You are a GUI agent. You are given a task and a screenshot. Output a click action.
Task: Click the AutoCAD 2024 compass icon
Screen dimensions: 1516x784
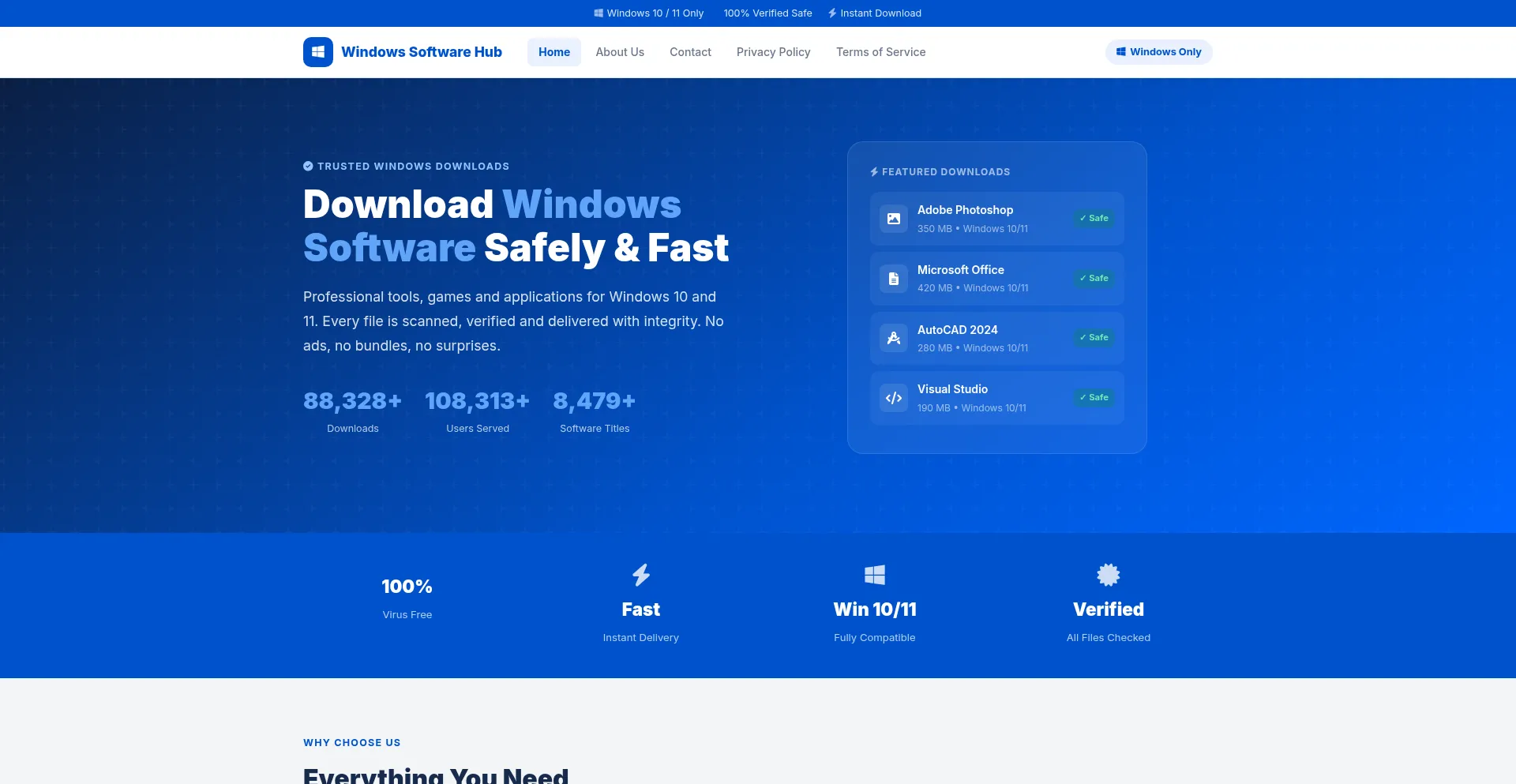click(894, 338)
